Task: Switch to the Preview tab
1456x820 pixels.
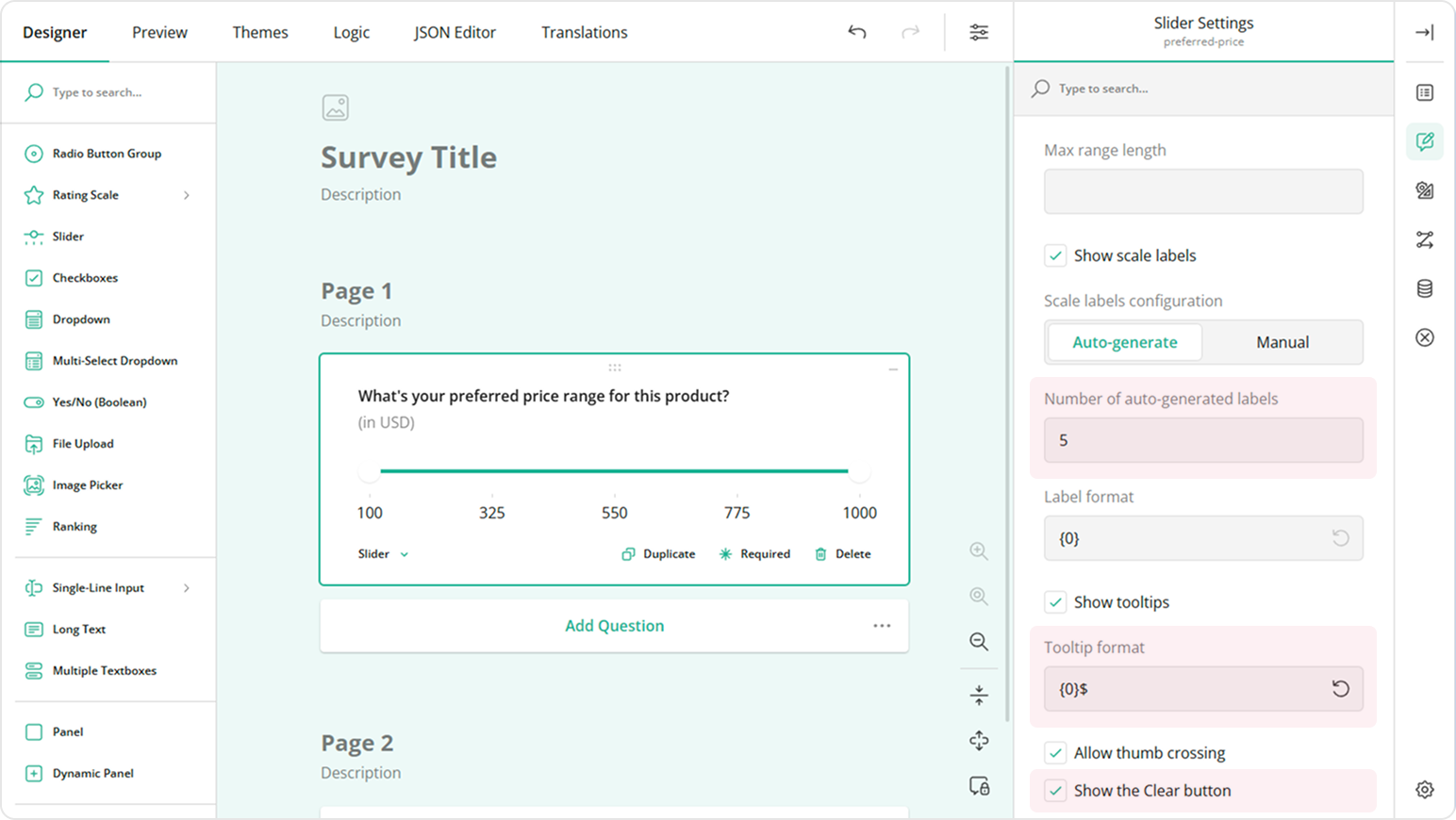Action: tap(159, 32)
